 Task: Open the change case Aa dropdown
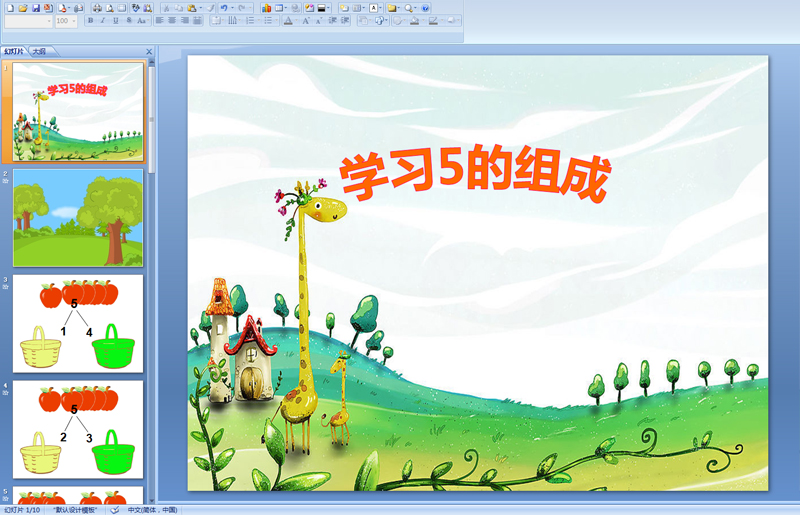[x=143, y=20]
